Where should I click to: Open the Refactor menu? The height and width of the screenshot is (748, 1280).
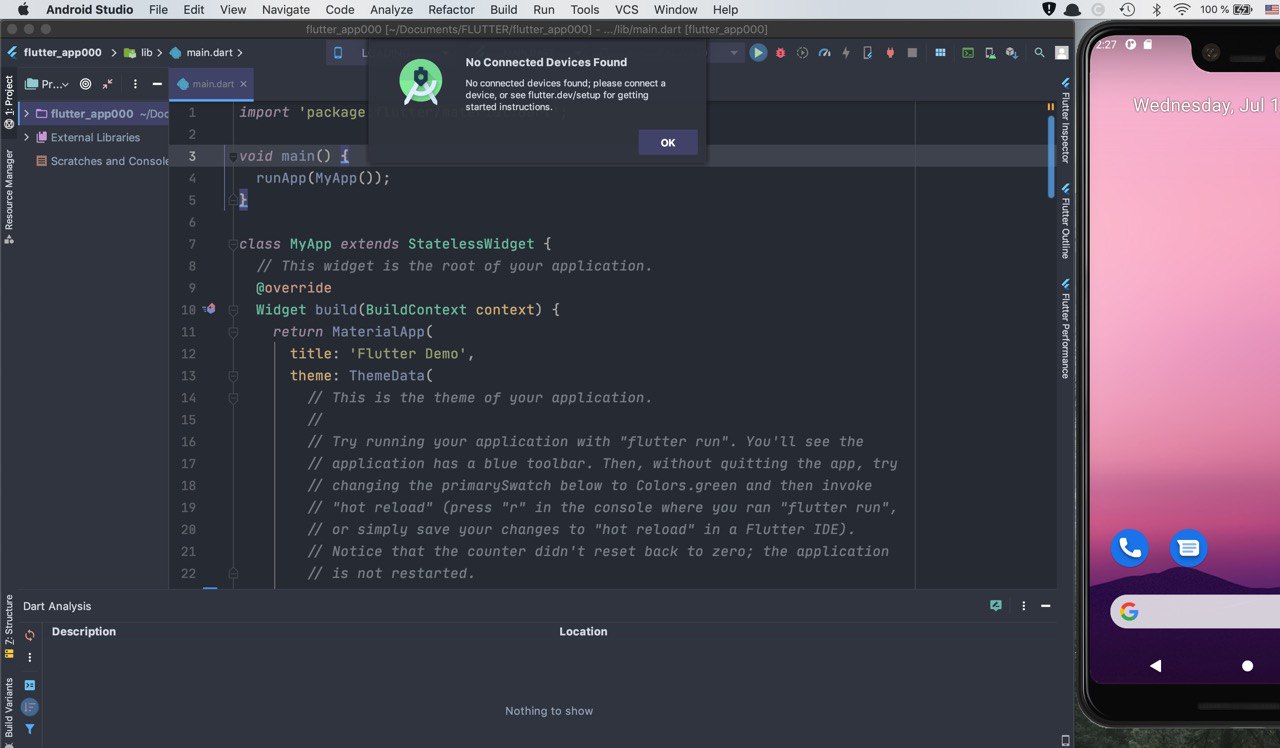[x=451, y=10]
